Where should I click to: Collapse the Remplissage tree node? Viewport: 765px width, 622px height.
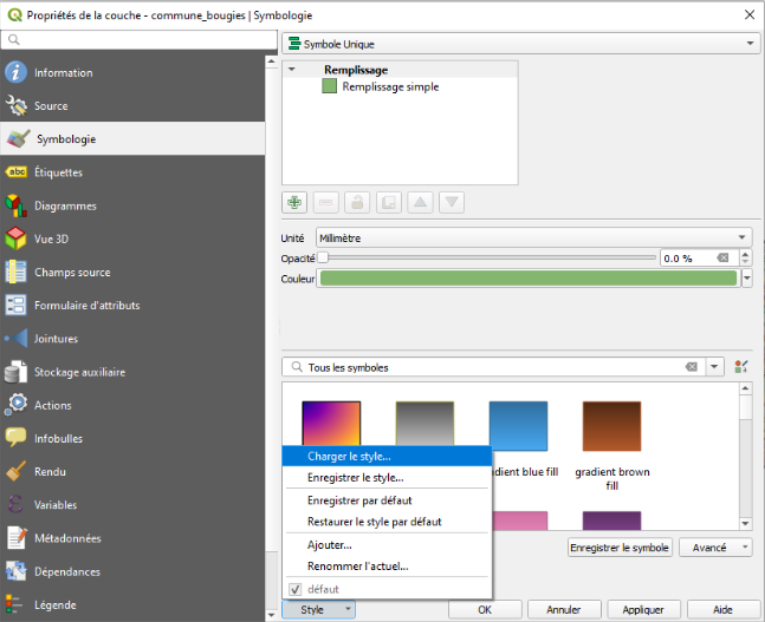(x=292, y=70)
